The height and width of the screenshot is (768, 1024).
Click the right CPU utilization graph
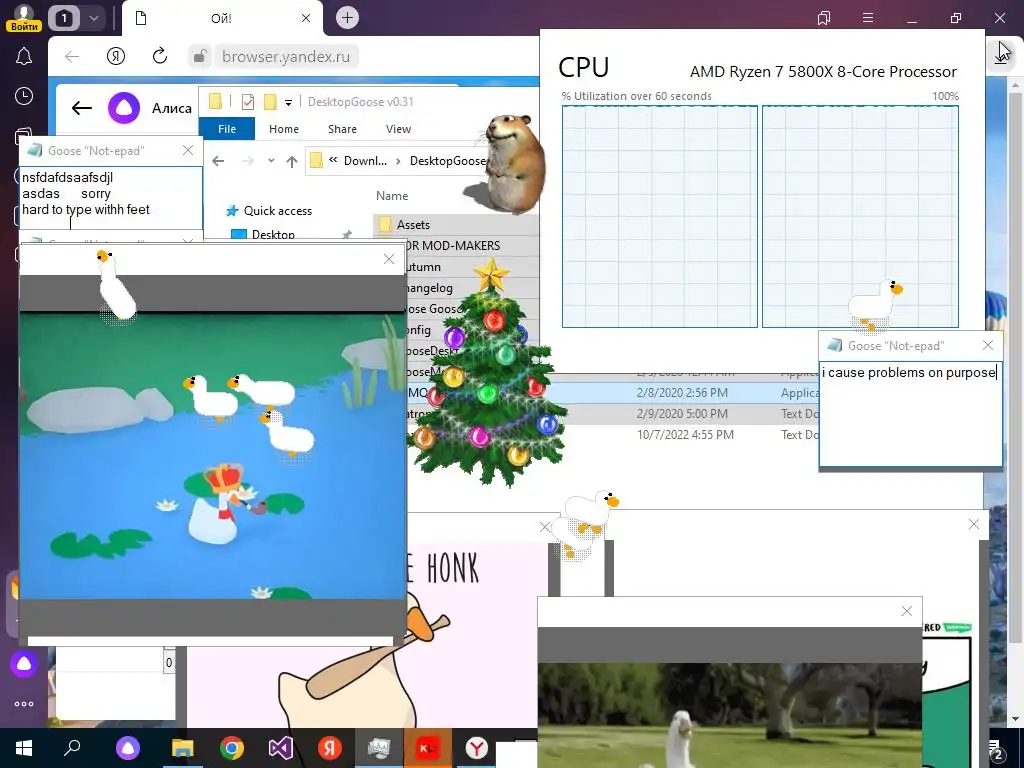click(860, 216)
